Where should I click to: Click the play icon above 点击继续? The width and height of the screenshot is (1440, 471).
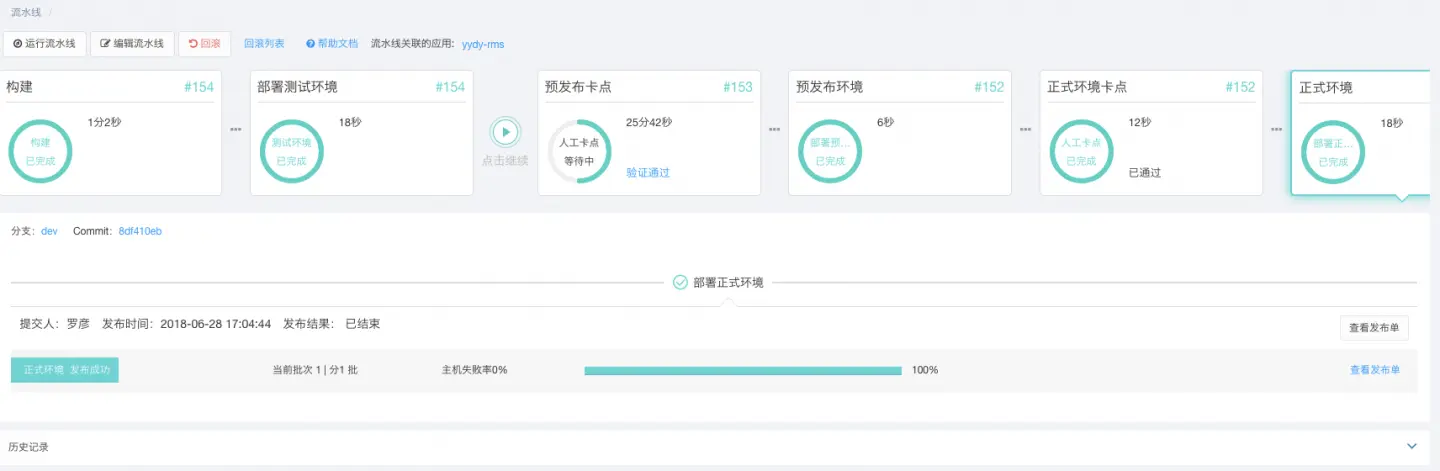pyautogui.click(x=505, y=132)
